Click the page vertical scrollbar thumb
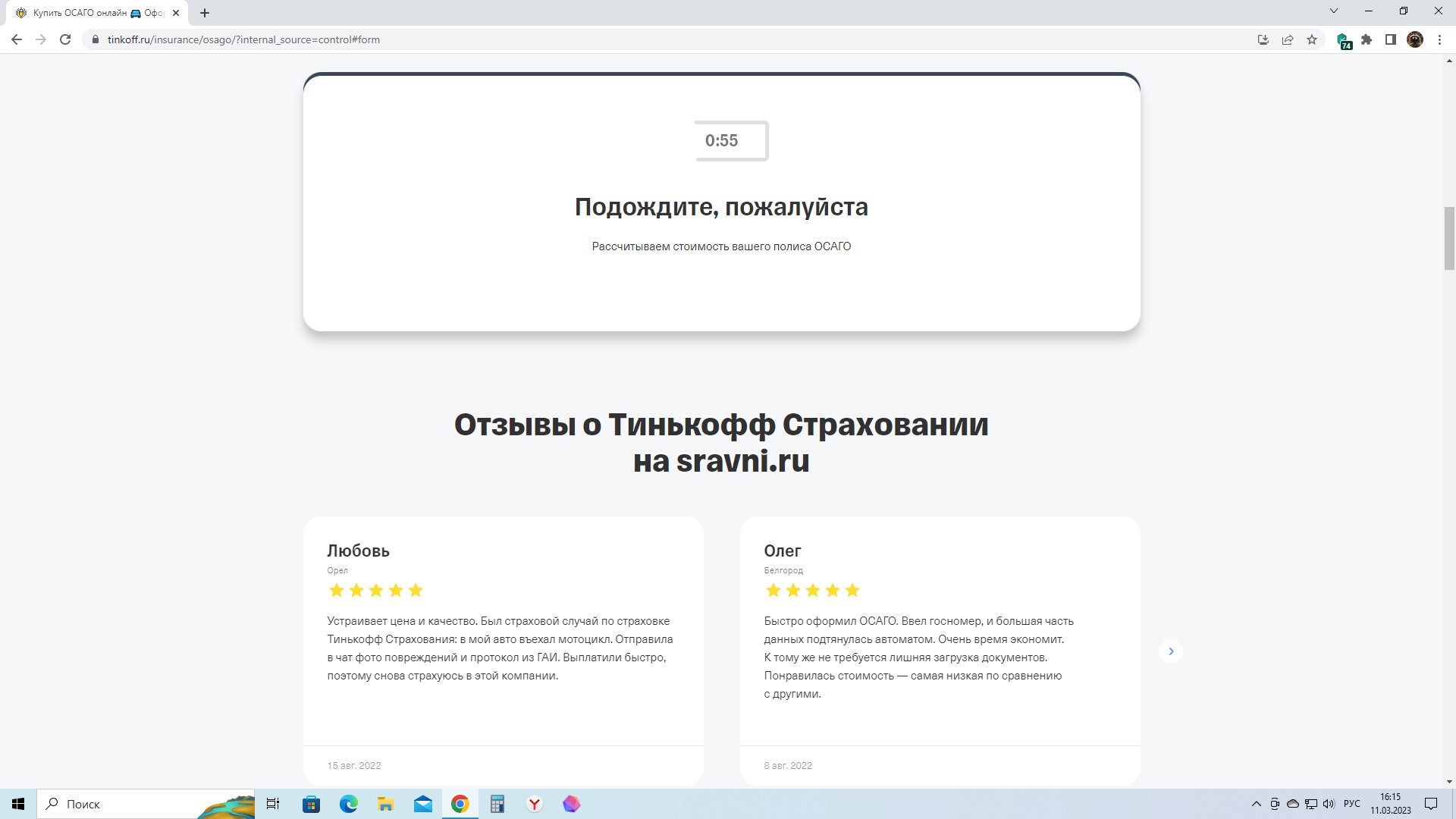This screenshot has width=1456, height=819. (x=1449, y=238)
